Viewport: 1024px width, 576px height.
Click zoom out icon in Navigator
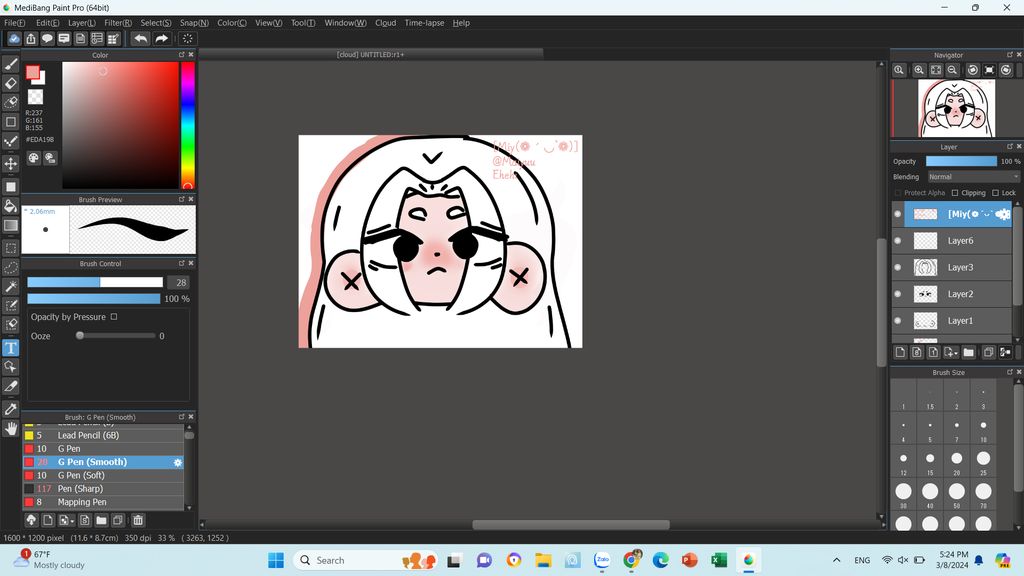[x=952, y=70]
